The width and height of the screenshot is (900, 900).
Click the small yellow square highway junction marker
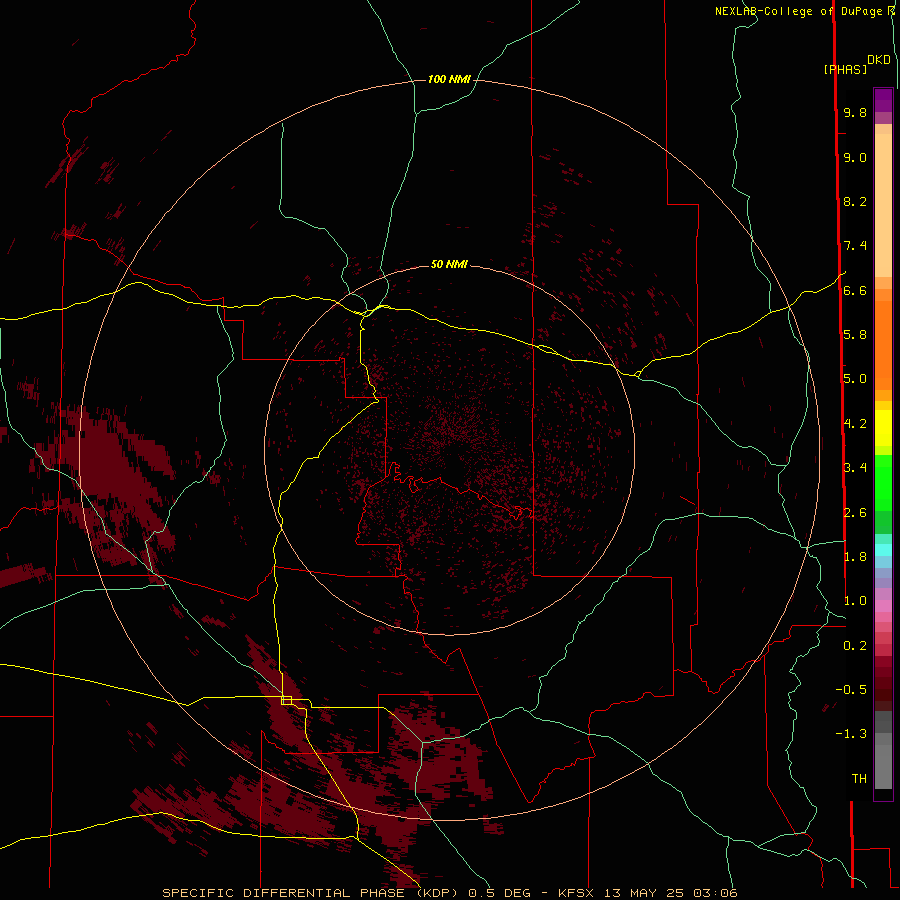point(286,700)
